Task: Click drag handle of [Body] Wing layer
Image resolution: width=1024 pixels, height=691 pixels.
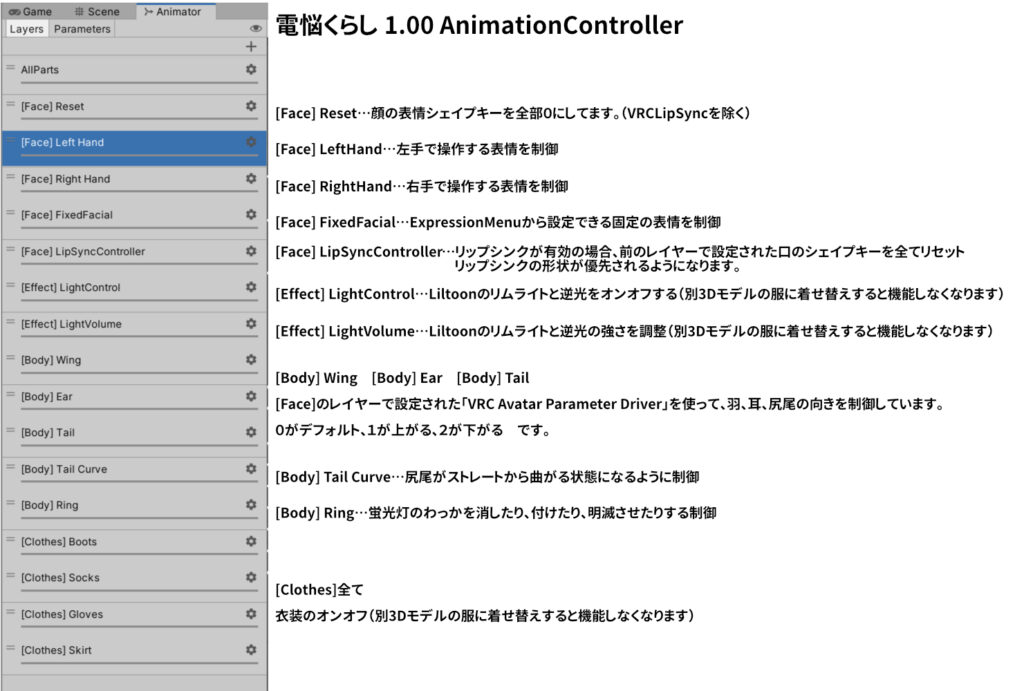Action: click(x=10, y=357)
